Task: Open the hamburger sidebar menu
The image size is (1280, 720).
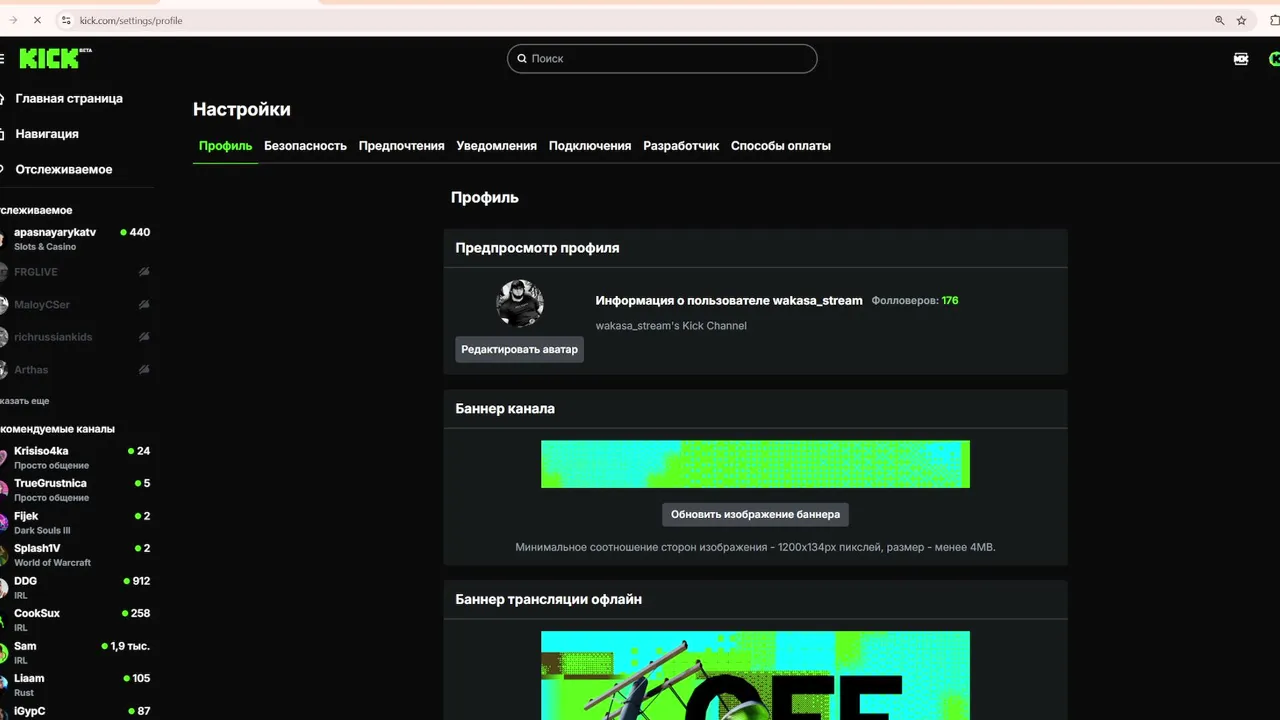Action: [x=2, y=58]
